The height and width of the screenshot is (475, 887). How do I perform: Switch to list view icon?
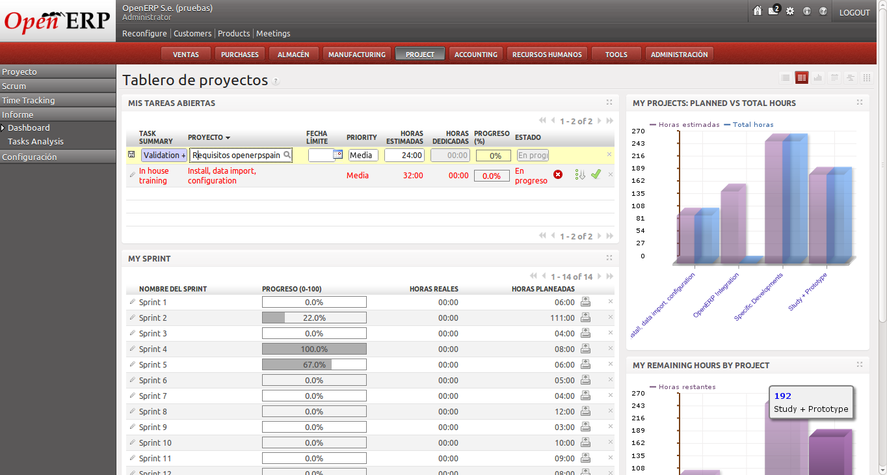[x=785, y=78]
